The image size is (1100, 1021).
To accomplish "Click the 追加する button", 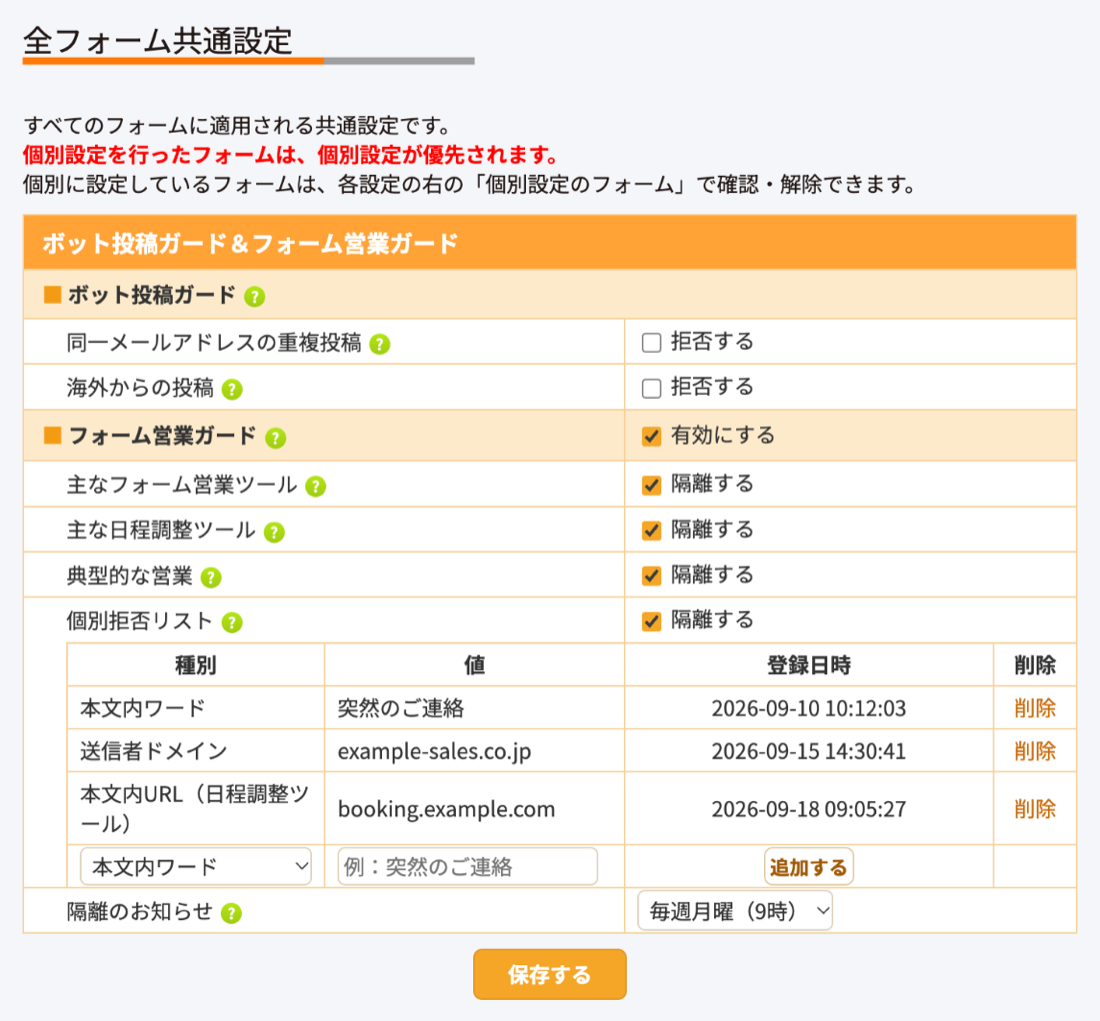I will click(x=809, y=867).
